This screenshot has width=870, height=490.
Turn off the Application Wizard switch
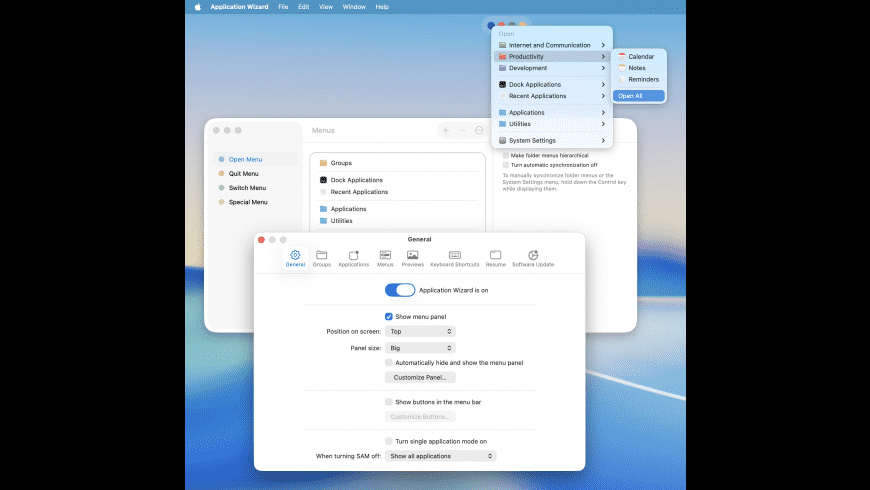(x=399, y=290)
